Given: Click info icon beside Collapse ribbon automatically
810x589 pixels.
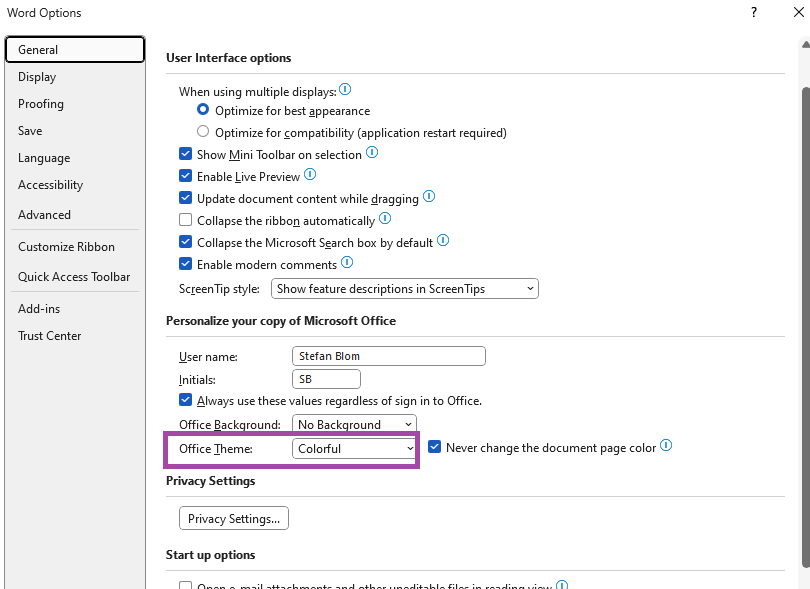Looking at the screenshot, I should pyautogui.click(x=385, y=219).
